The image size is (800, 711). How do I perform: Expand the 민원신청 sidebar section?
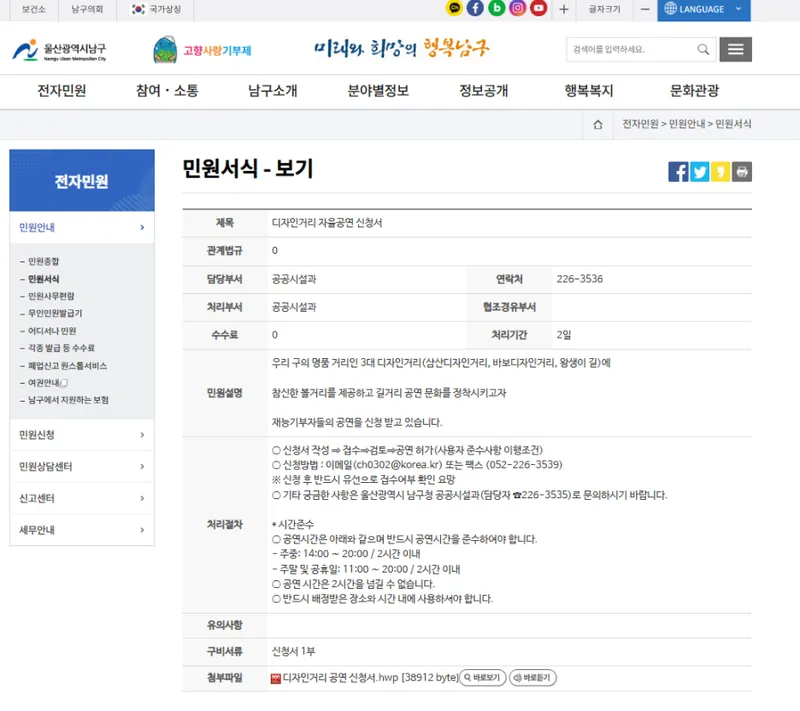pyautogui.click(x=82, y=435)
